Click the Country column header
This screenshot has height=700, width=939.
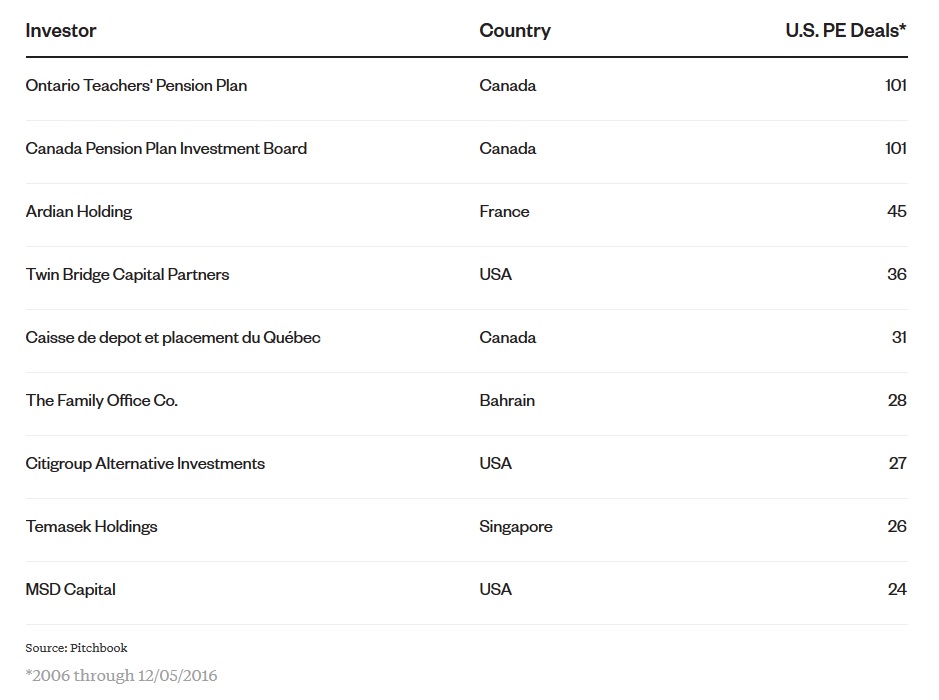point(515,30)
